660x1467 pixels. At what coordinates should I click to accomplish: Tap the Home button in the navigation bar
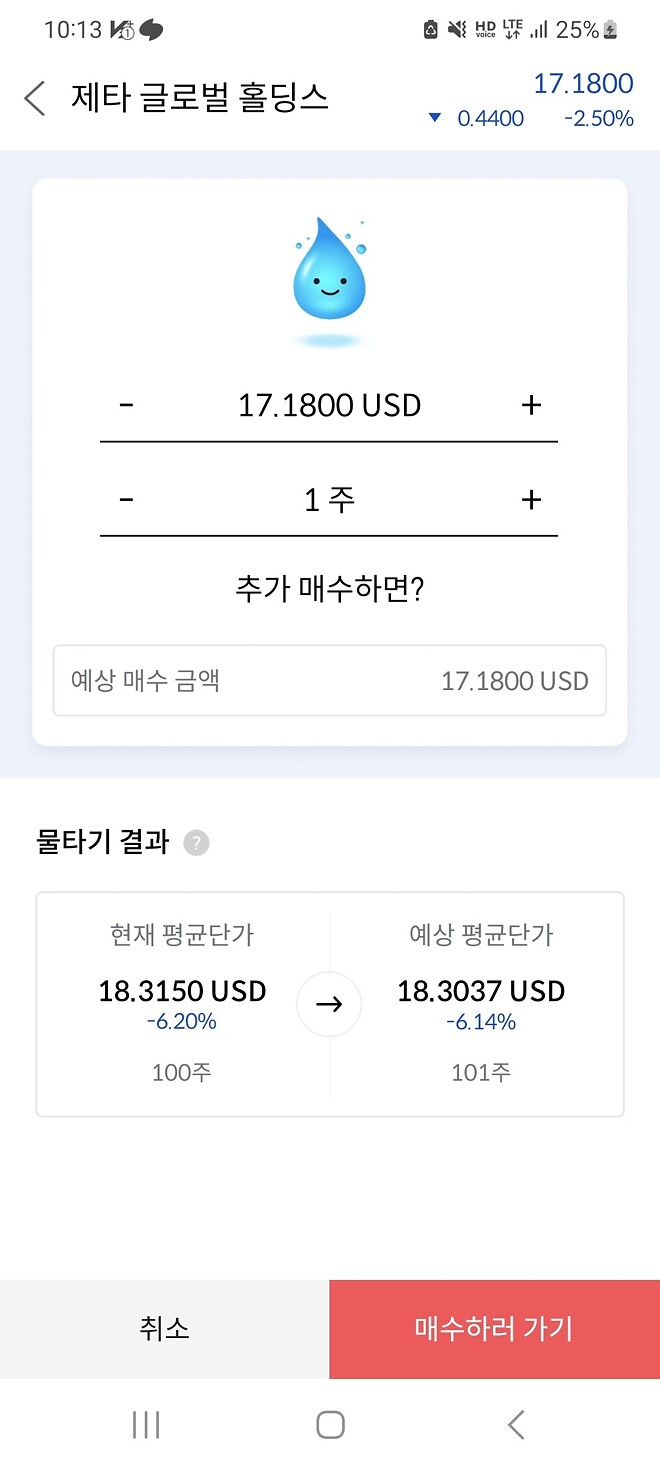tap(330, 1424)
